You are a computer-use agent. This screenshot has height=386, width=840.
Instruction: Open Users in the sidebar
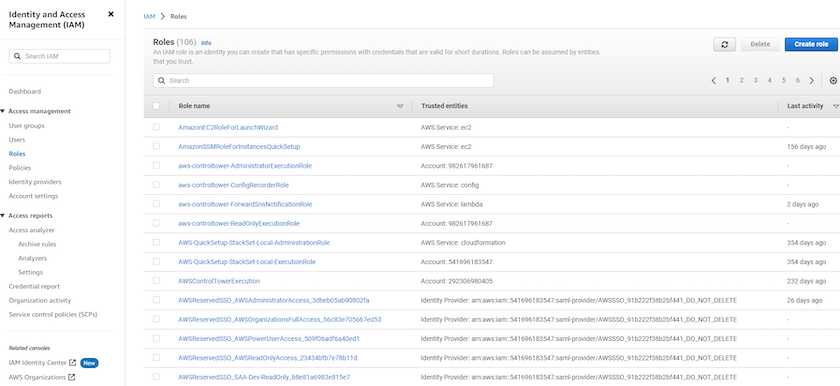tap(17, 140)
